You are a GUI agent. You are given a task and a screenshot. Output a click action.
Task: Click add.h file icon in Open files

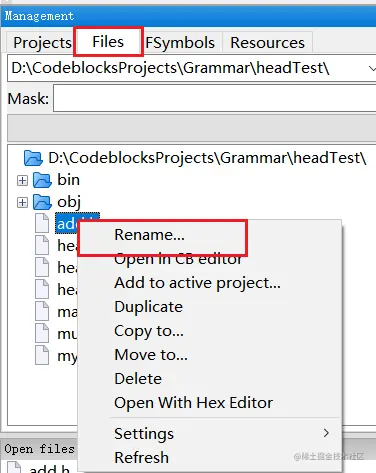pos(14,467)
